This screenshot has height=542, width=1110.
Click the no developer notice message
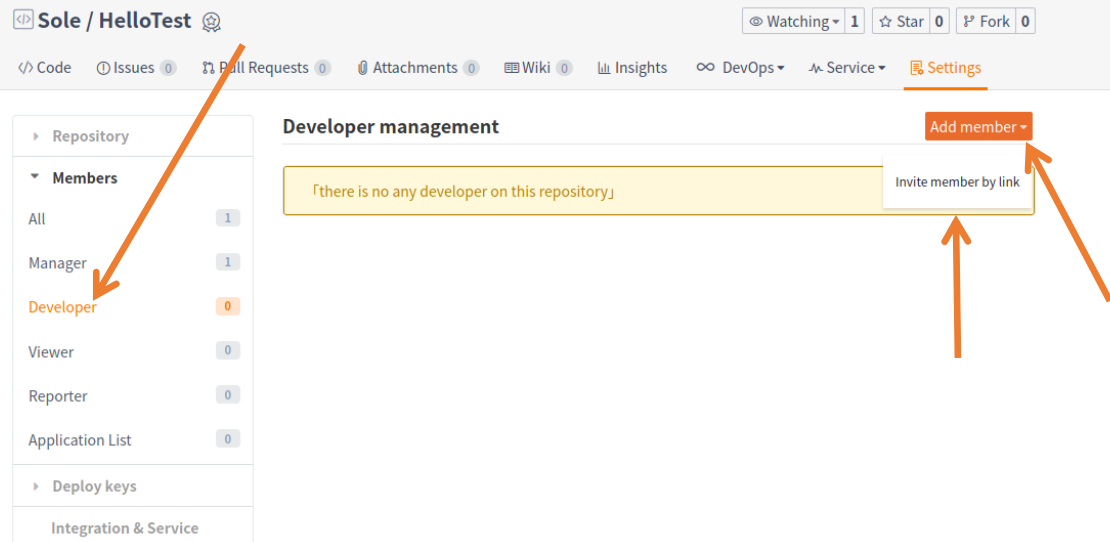pyautogui.click(x=464, y=191)
